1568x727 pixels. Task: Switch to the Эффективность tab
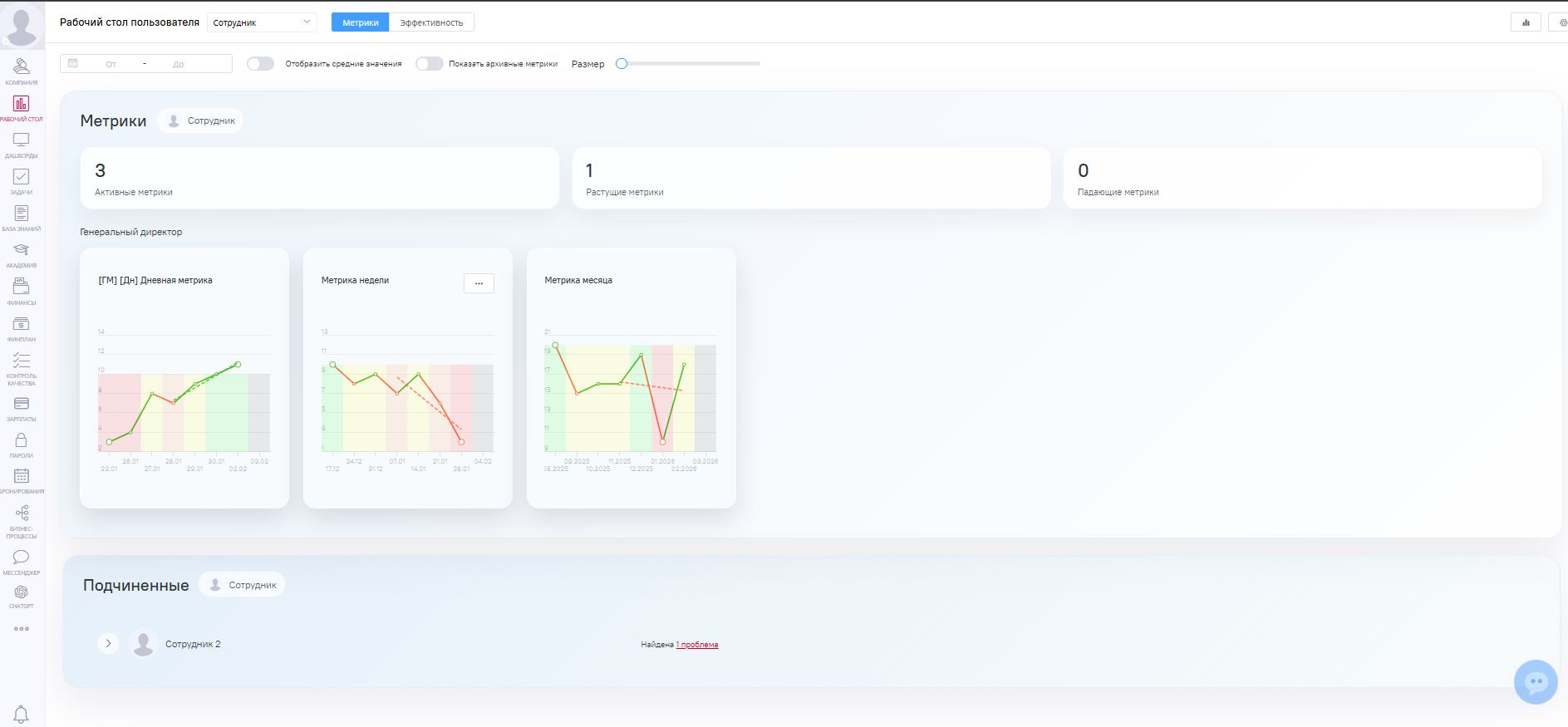431,22
